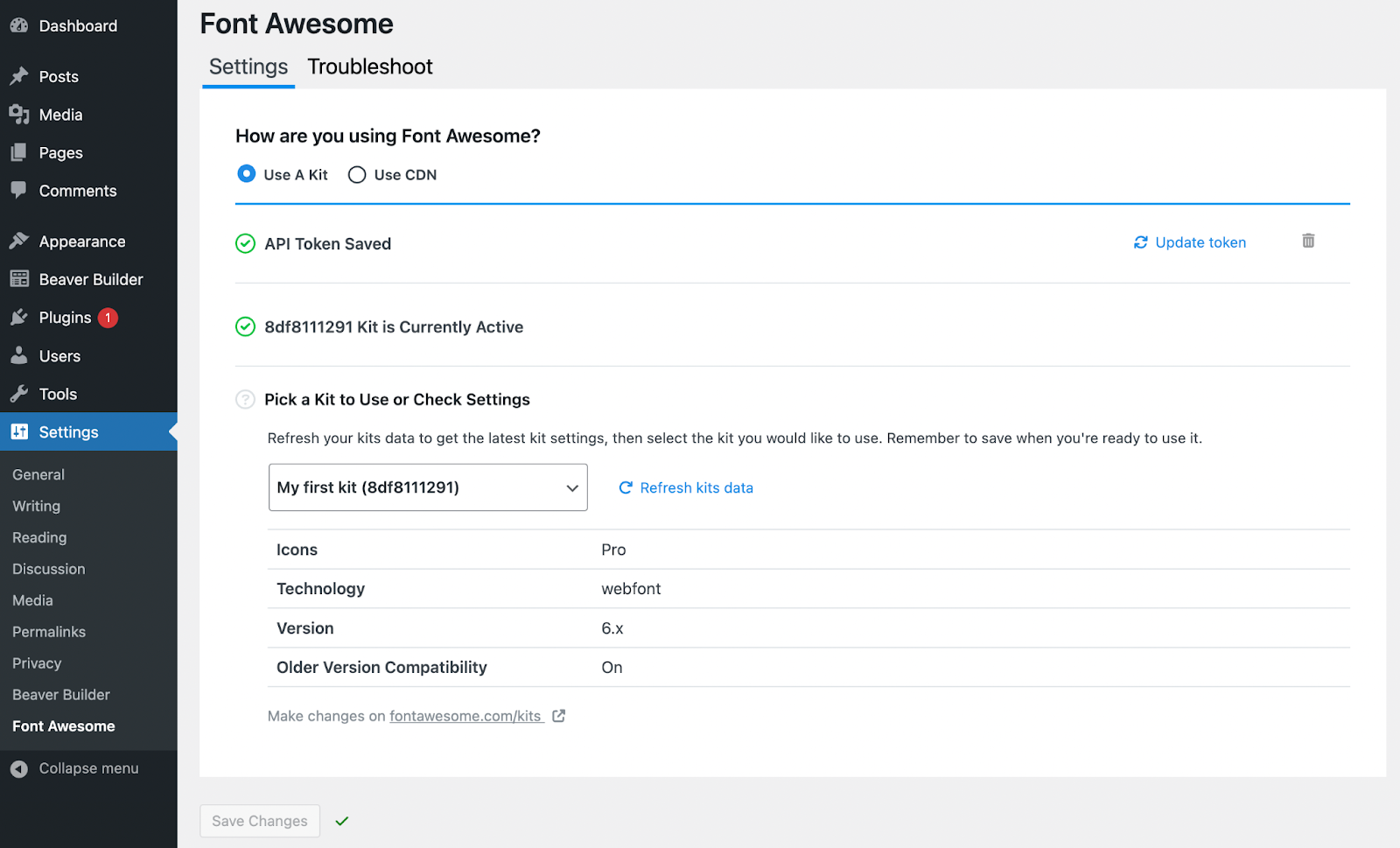Click the Appearance paintbrush icon
The height and width of the screenshot is (848, 1400).
[x=19, y=241]
